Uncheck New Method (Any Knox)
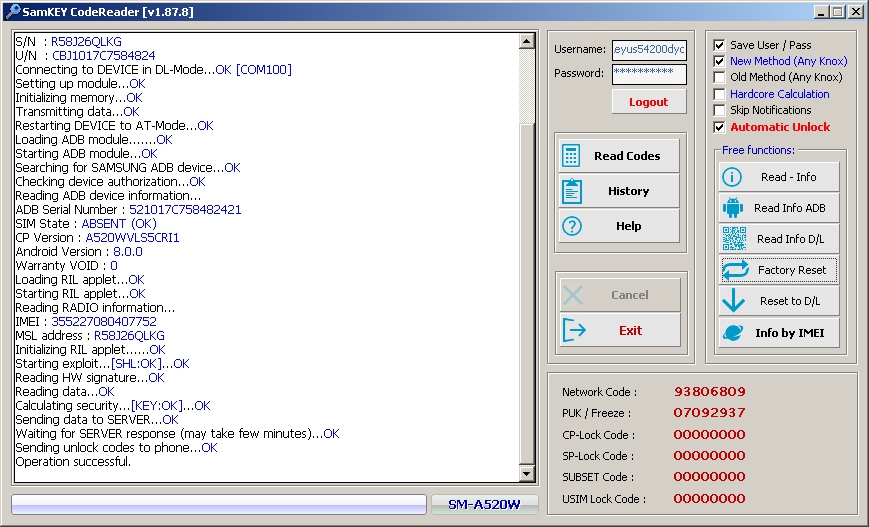The image size is (869, 527). (x=719, y=61)
